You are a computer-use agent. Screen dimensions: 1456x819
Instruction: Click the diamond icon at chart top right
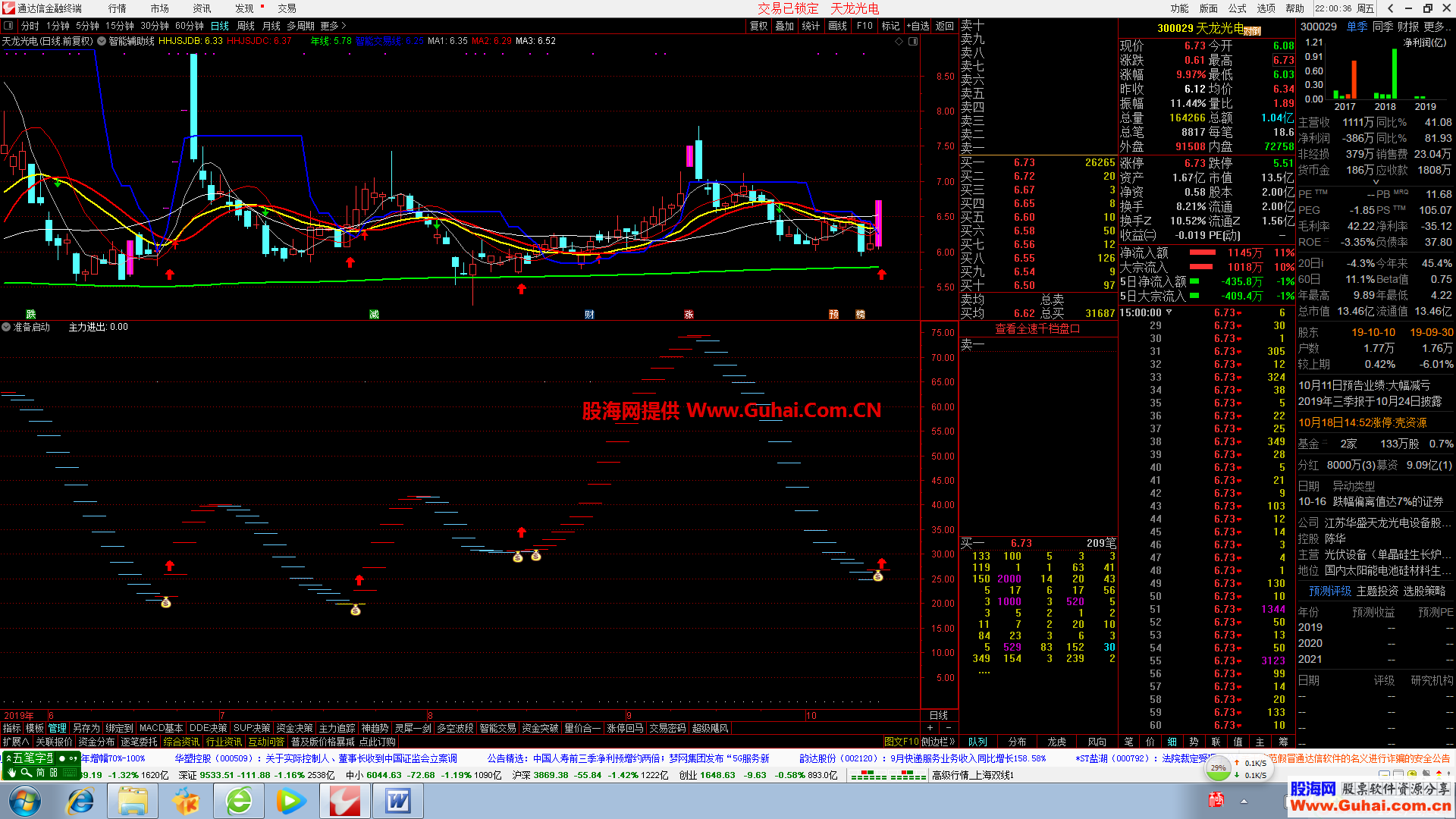point(899,41)
